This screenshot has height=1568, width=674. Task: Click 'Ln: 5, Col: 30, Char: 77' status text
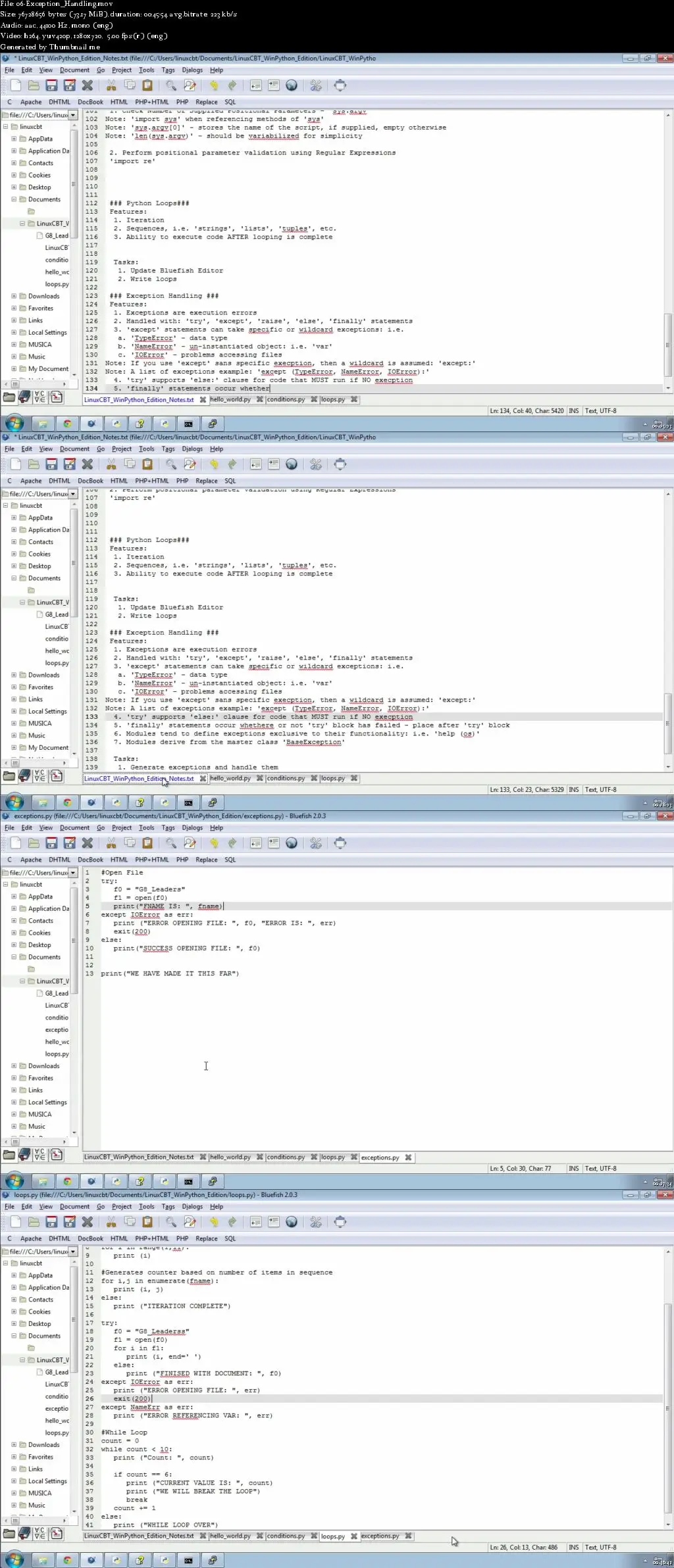coord(520,1168)
